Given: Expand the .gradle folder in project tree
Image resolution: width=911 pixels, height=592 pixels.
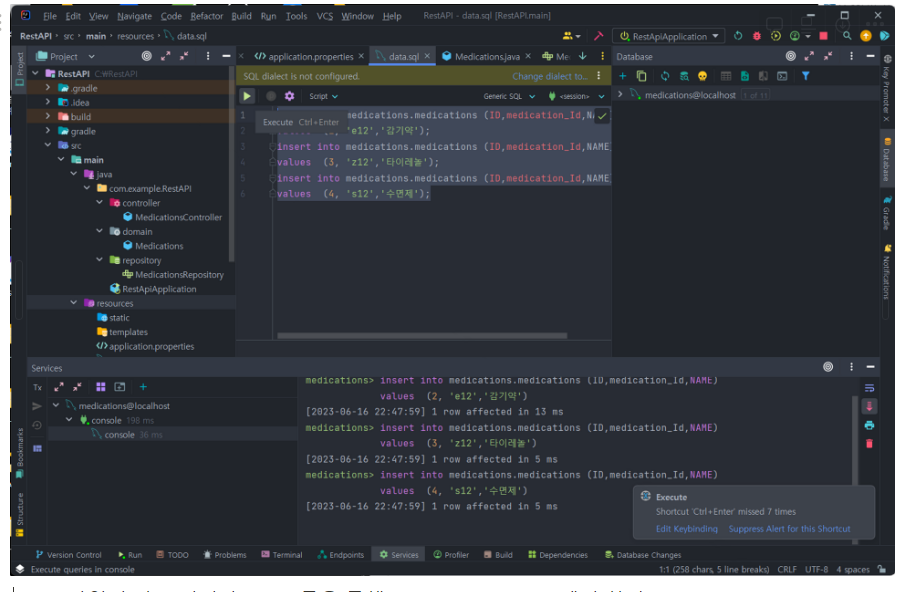Looking at the screenshot, I should 48,88.
